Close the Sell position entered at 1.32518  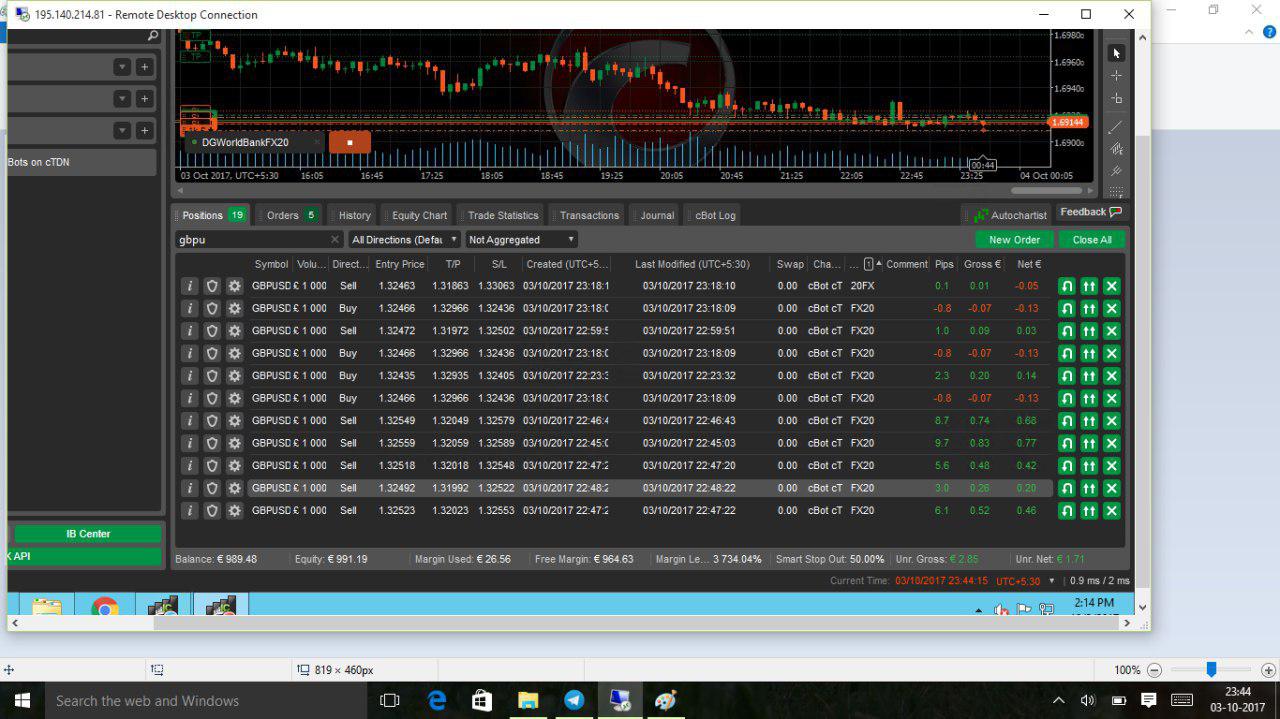(1111, 466)
